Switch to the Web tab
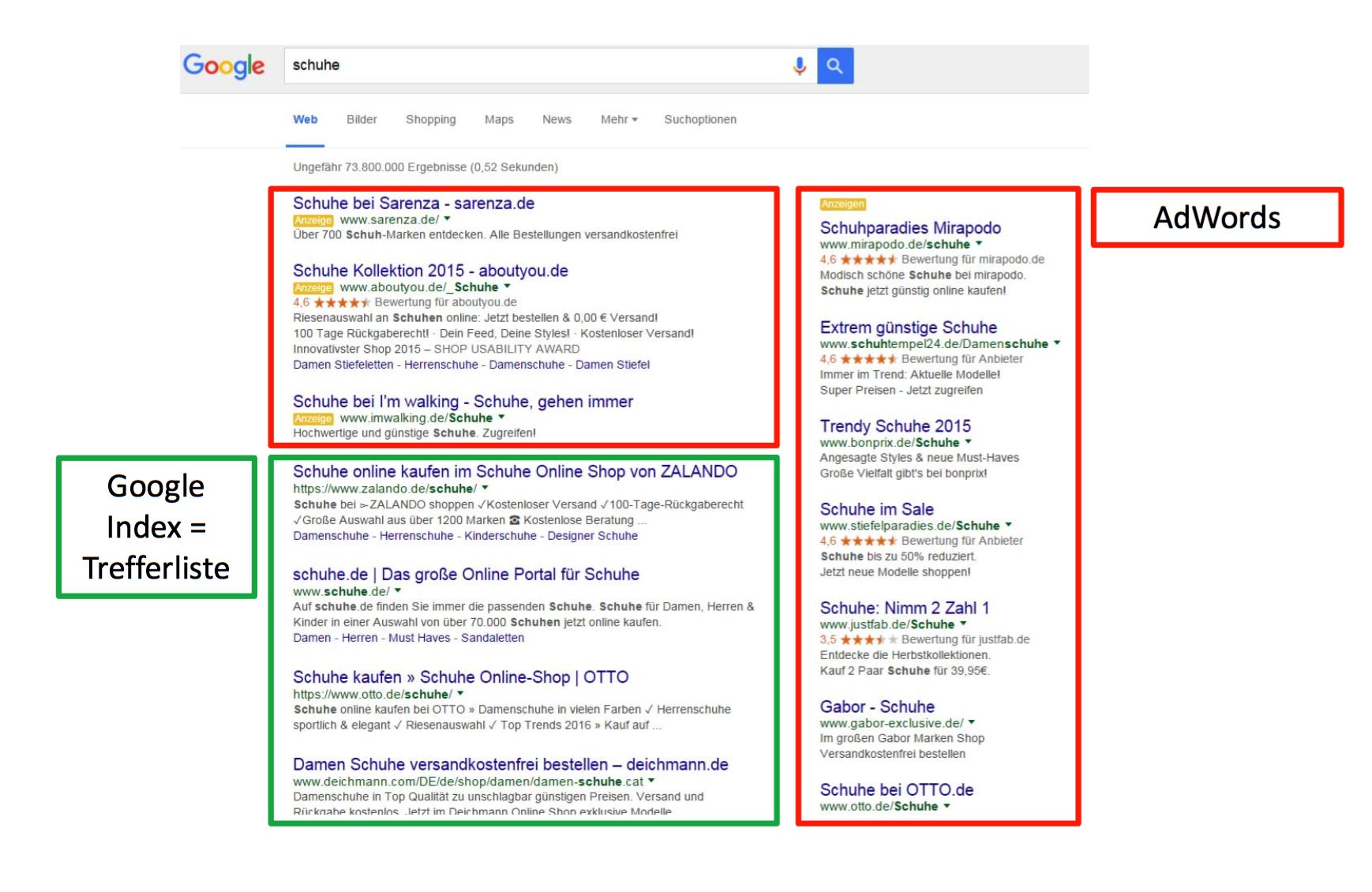 [x=306, y=119]
